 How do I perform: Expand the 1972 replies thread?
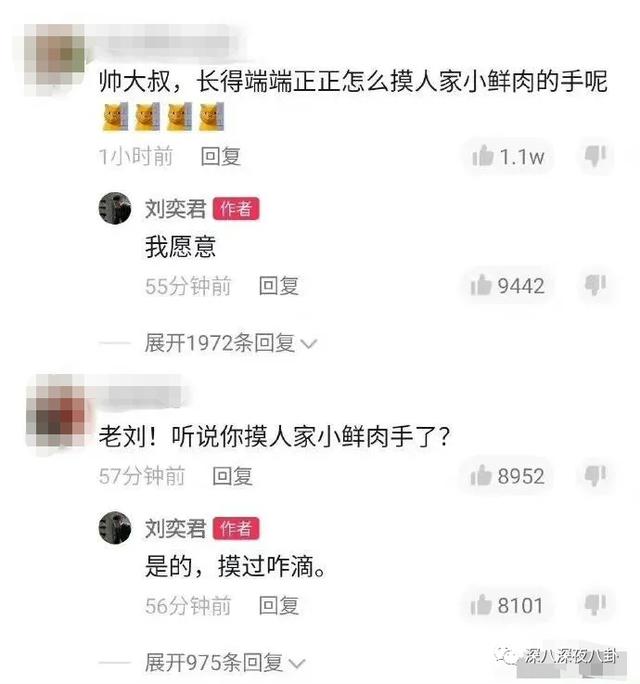tap(230, 343)
